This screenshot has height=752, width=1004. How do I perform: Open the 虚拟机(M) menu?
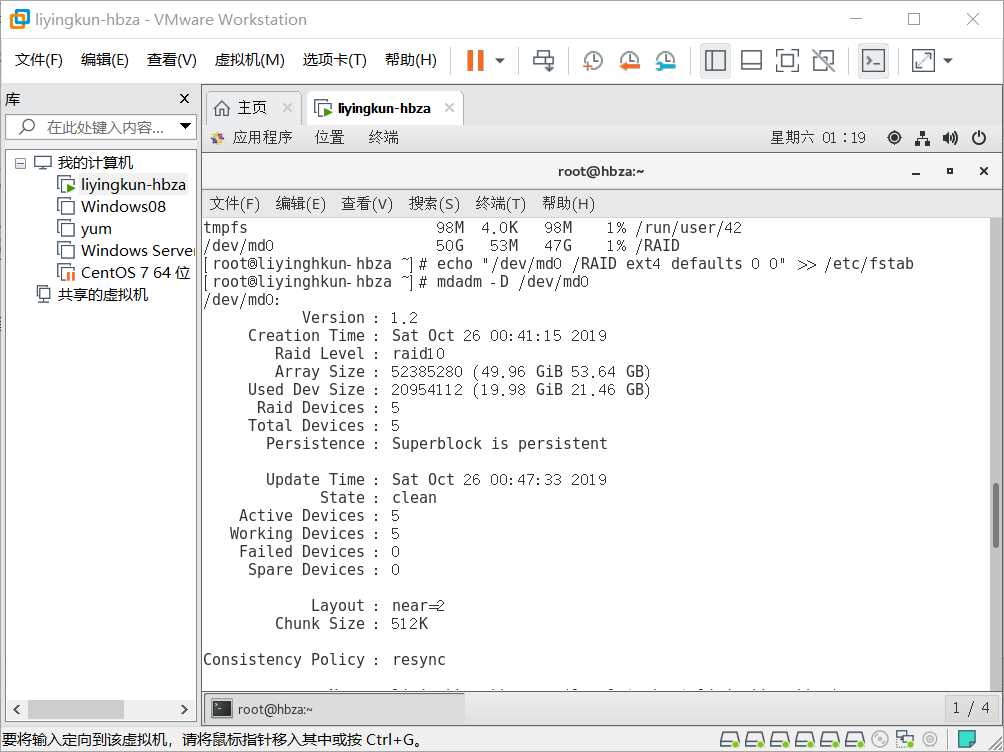(x=249, y=60)
